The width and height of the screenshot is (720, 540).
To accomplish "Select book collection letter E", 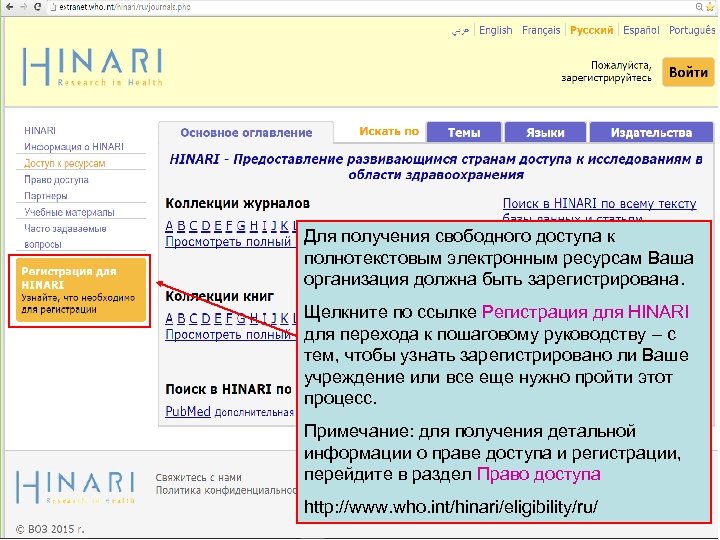I will coord(218,318).
